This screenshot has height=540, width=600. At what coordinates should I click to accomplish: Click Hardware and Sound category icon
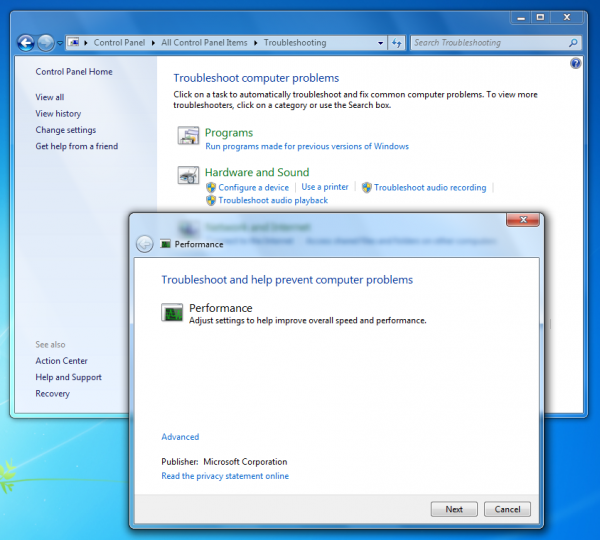click(188, 175)
